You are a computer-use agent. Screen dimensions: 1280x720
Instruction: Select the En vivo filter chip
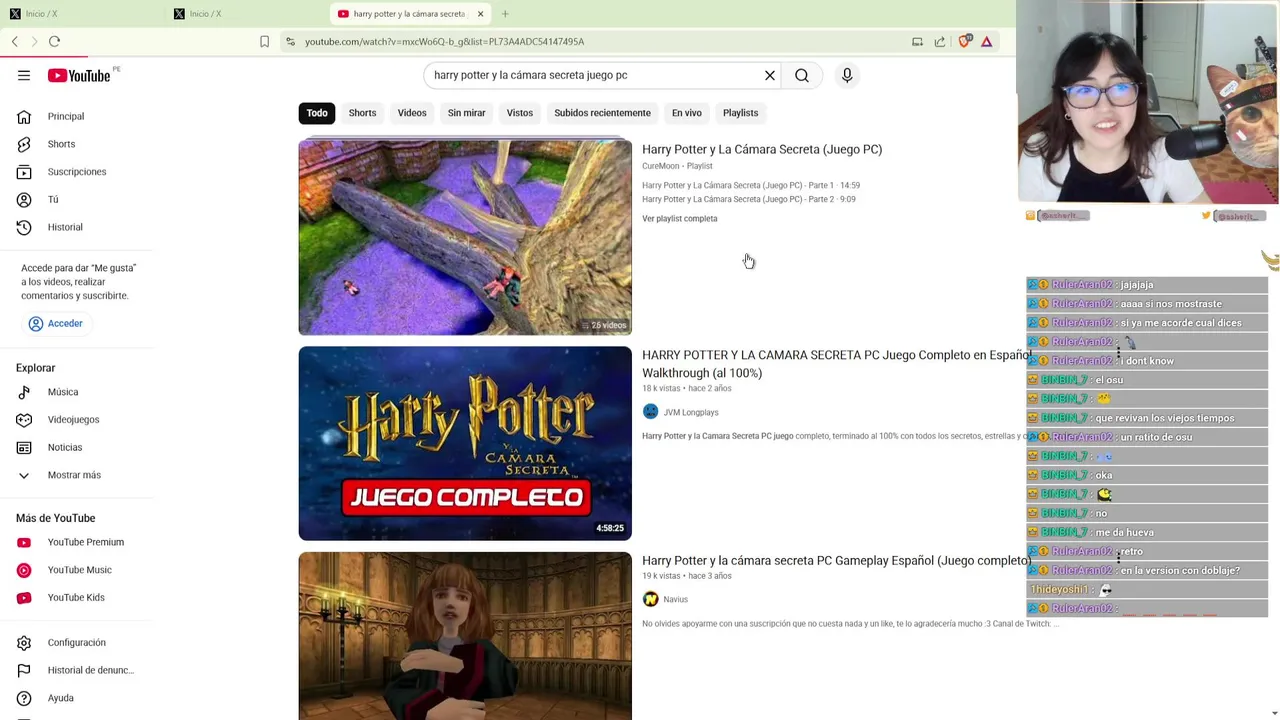(686, 113)
